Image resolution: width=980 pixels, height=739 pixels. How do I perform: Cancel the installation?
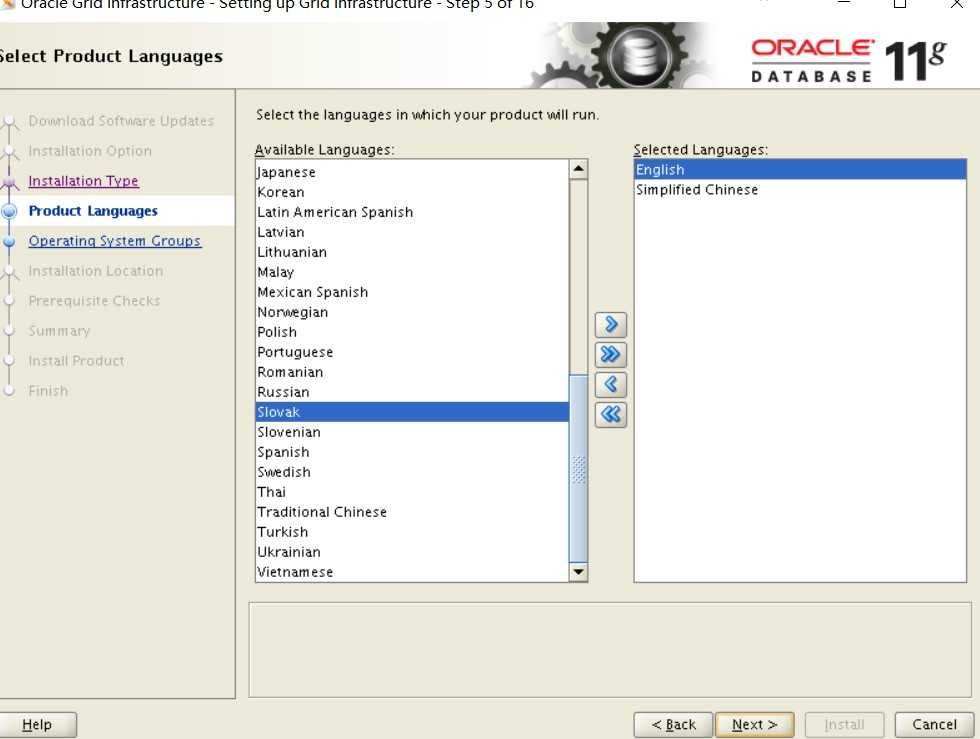(934, 725)
